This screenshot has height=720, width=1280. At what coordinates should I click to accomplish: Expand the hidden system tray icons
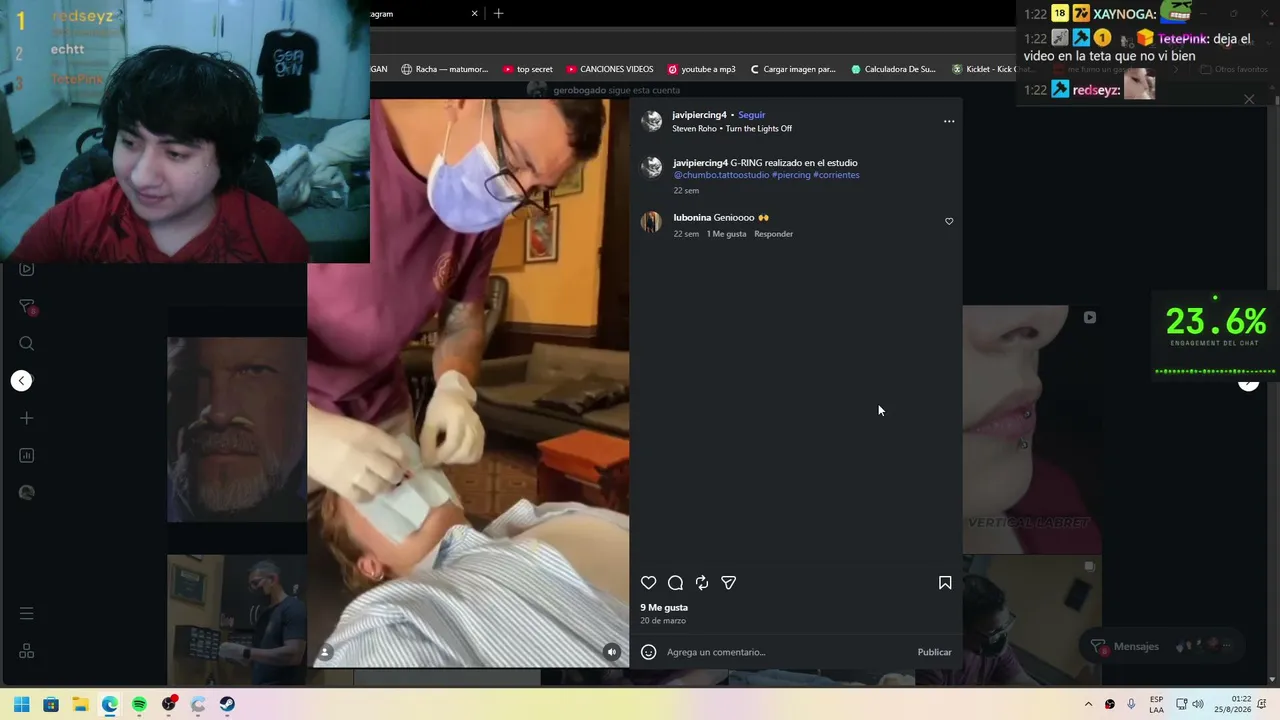coord(1088,704)
